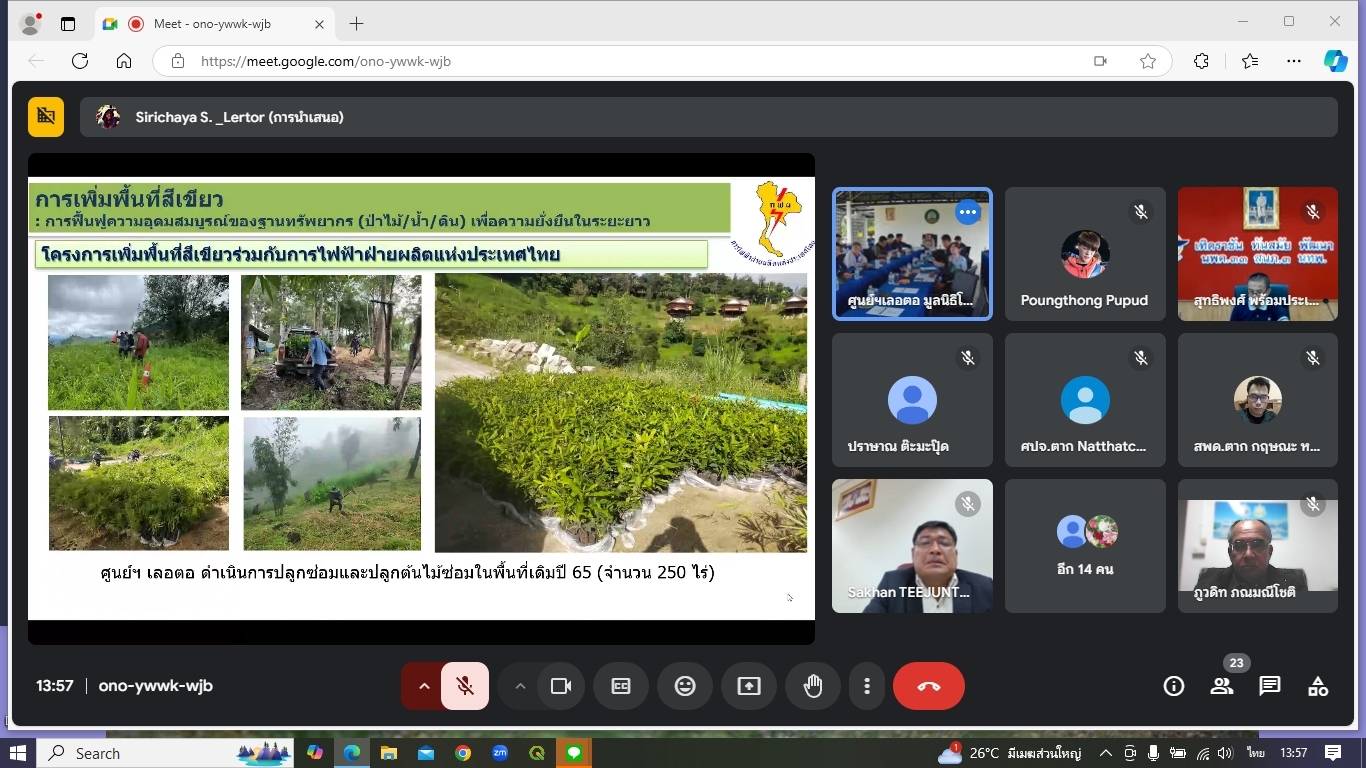
Task: Select the สพด.ตาก participant tile
Action: coord(1258,400)
